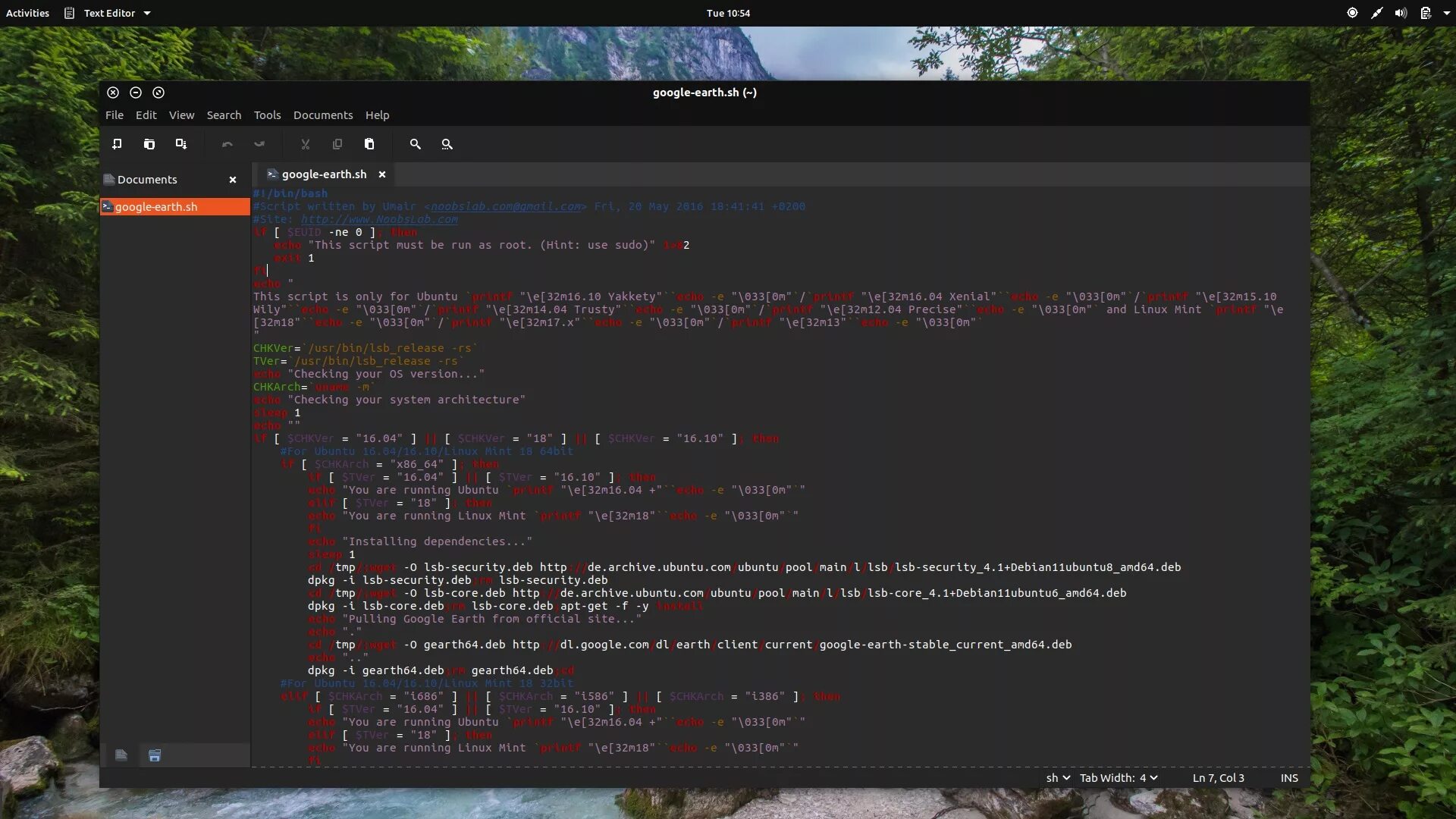The image size is (1456, 819).
Task: Click the 'exit 1' line in the editor
Action: (294, 258)
